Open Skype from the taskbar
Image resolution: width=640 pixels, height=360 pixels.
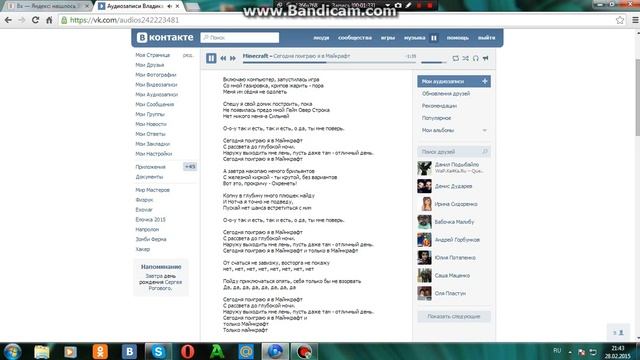tap(158, 351)
